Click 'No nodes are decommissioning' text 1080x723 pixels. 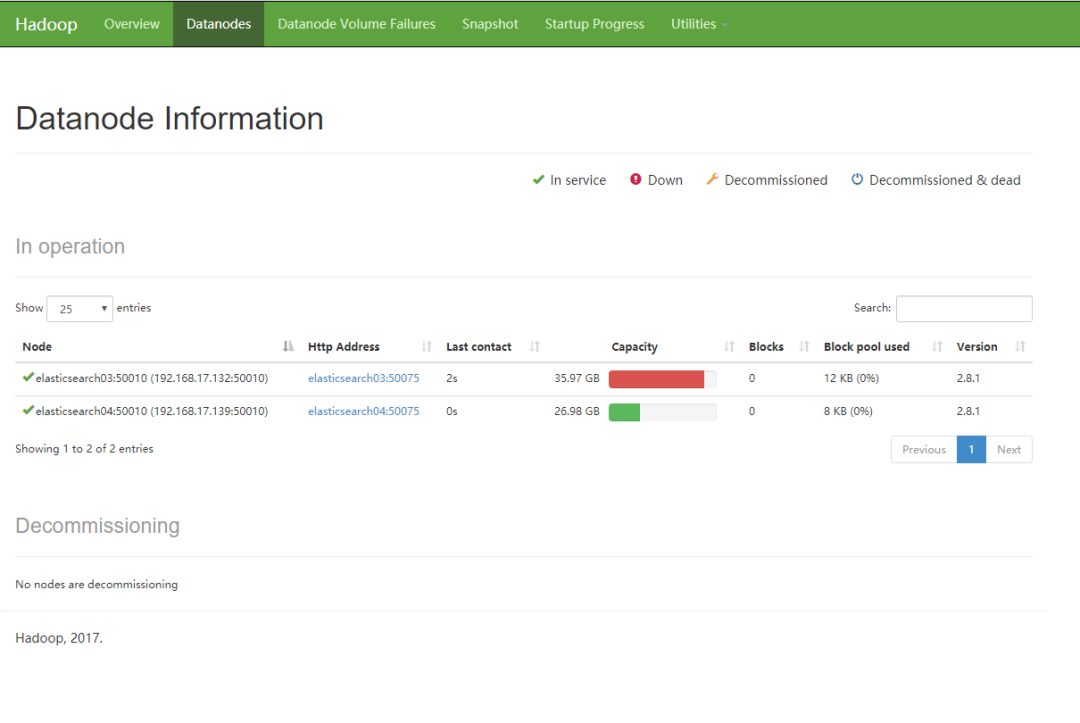(96, 585)
